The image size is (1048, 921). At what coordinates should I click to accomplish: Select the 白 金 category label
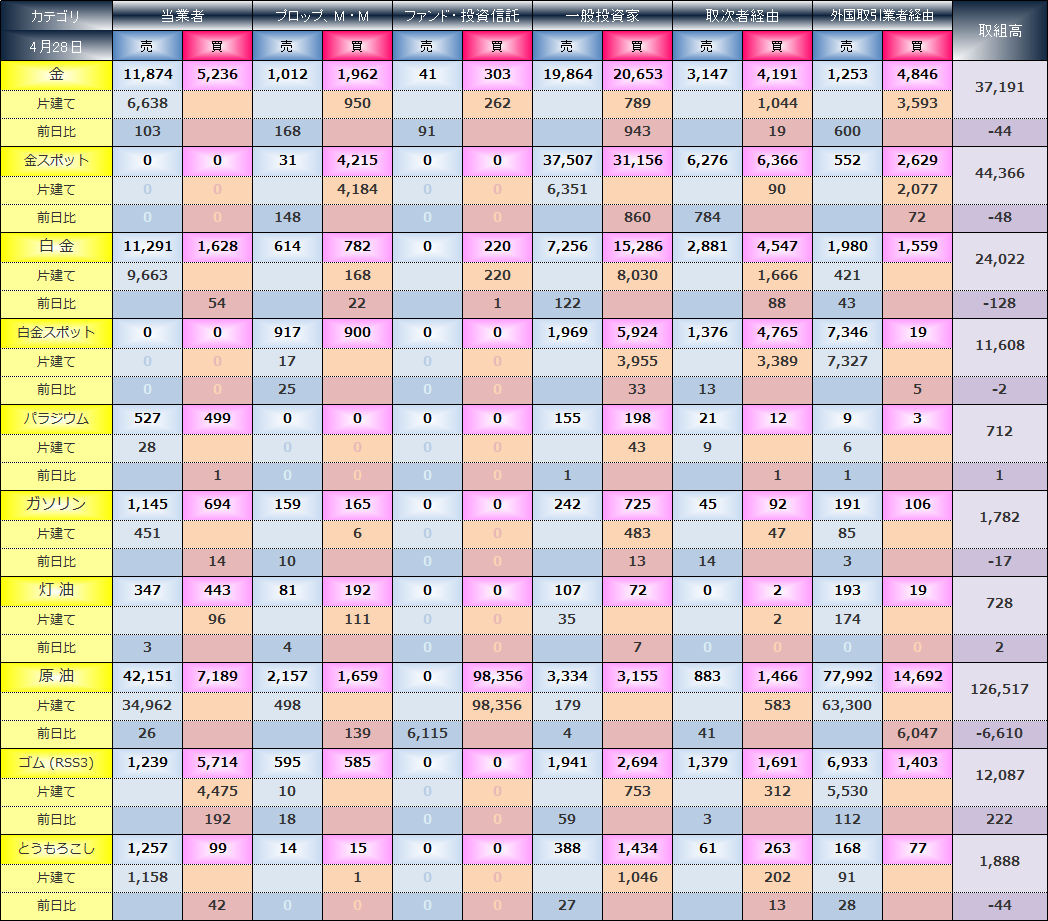click(56, 247)
